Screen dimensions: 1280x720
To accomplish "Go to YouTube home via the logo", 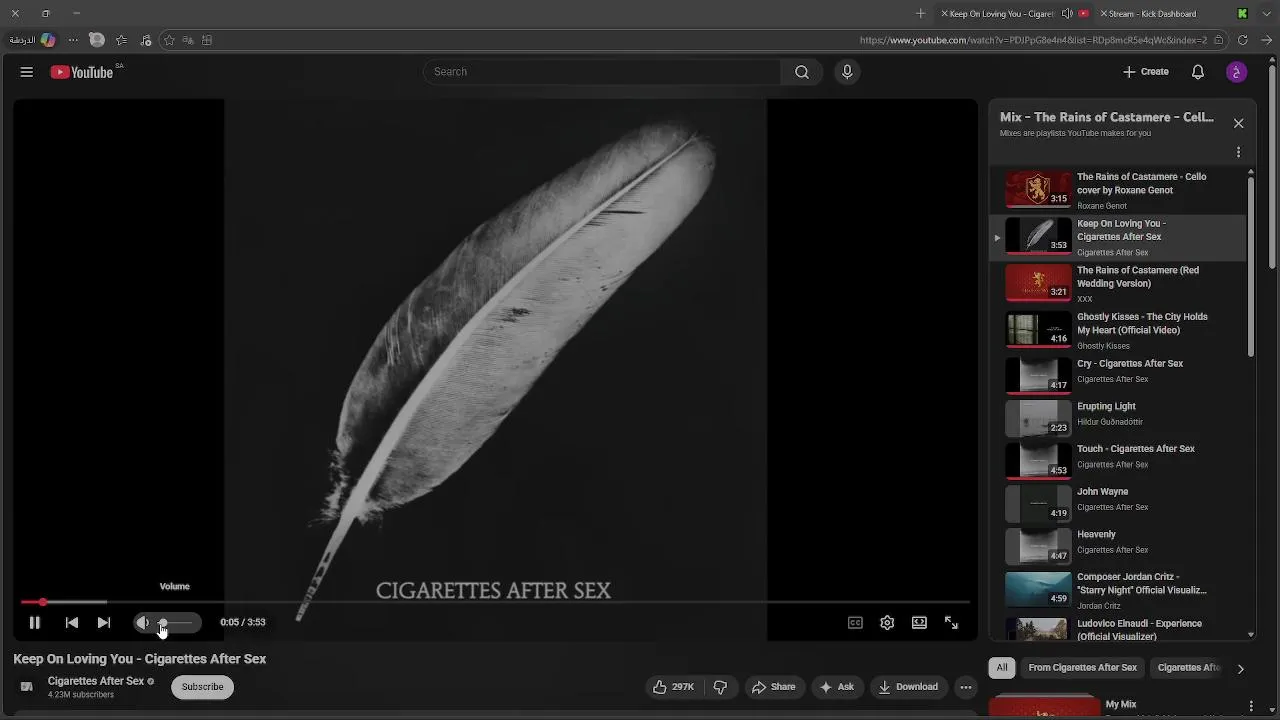I will pos(82,72).
